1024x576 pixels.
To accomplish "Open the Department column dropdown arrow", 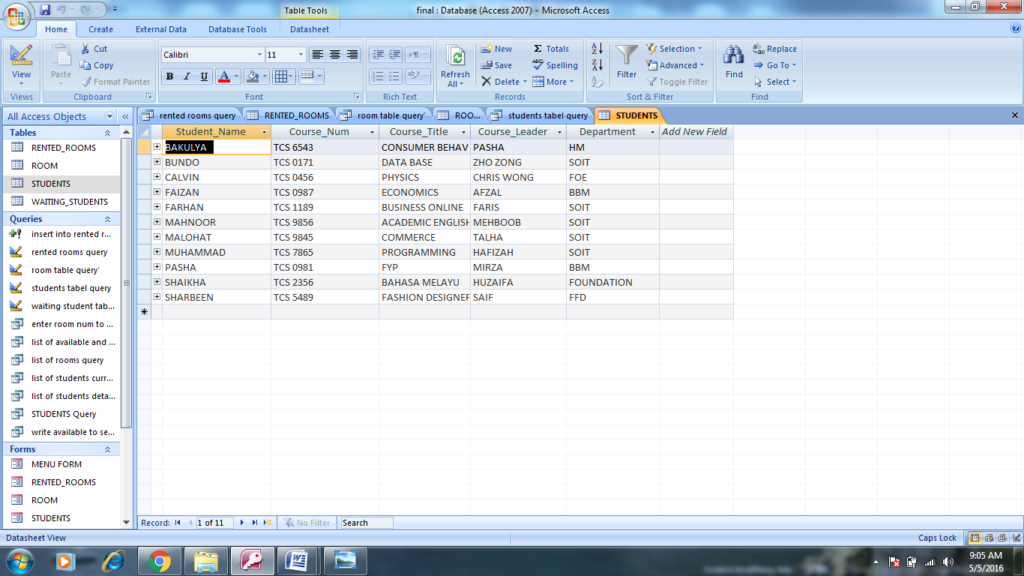I will pyautogui.click(x=652, y=133).
